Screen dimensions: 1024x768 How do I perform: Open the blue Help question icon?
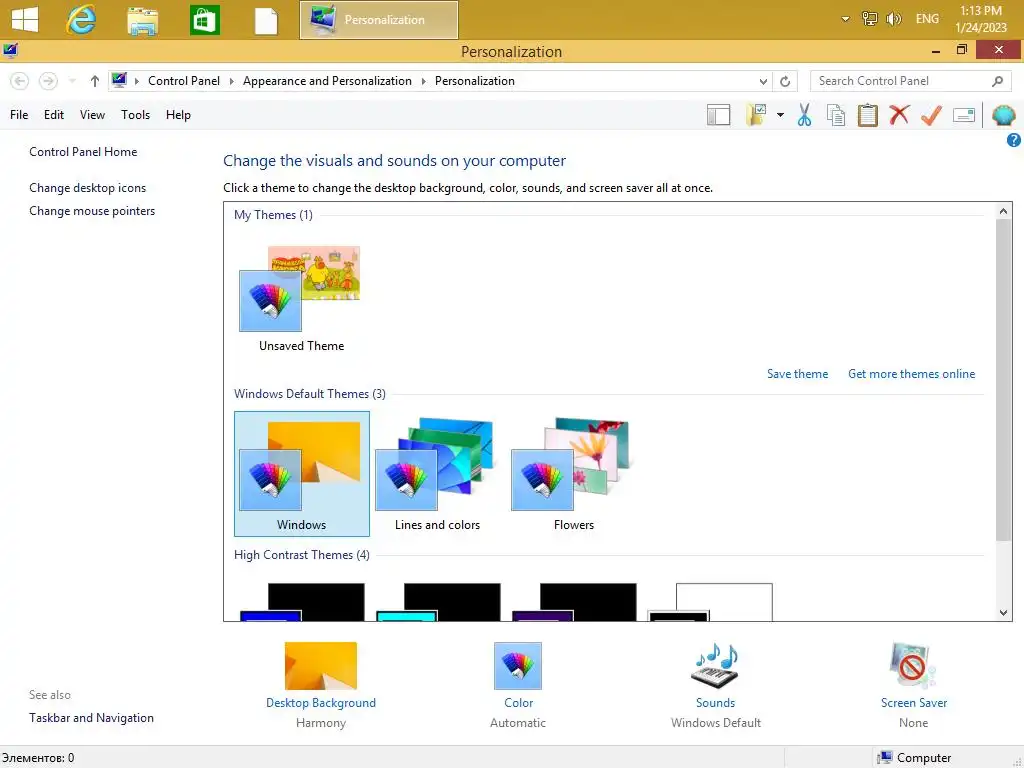1014,140
